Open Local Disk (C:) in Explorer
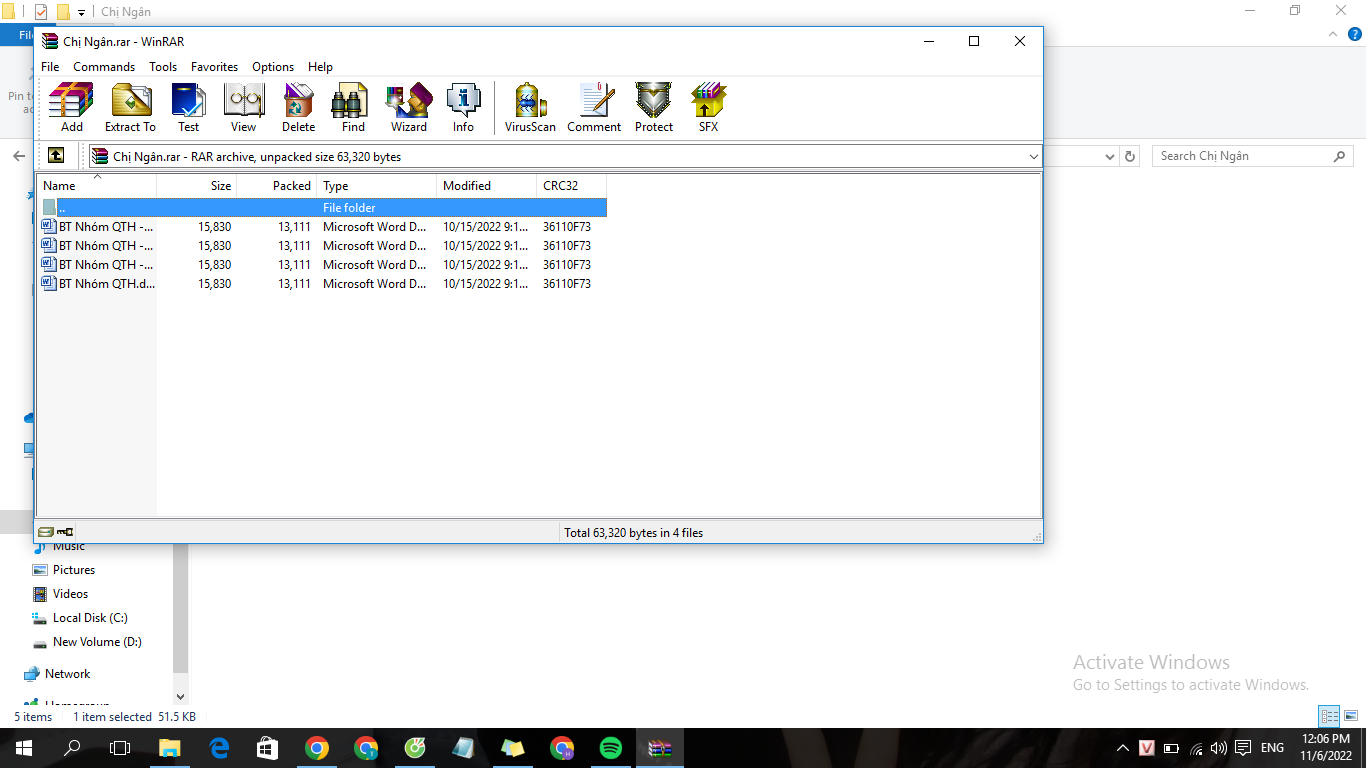The width and height of the screenshot is (1366, 768). [x=90, y=618]
